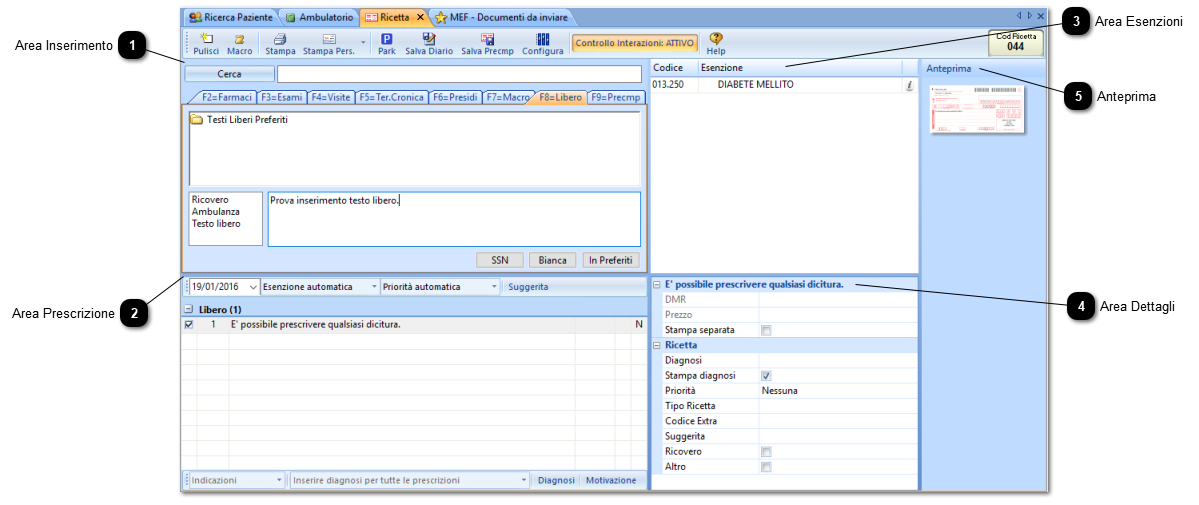Click the search input field
1199x505 pixels.
coord(459,74)
